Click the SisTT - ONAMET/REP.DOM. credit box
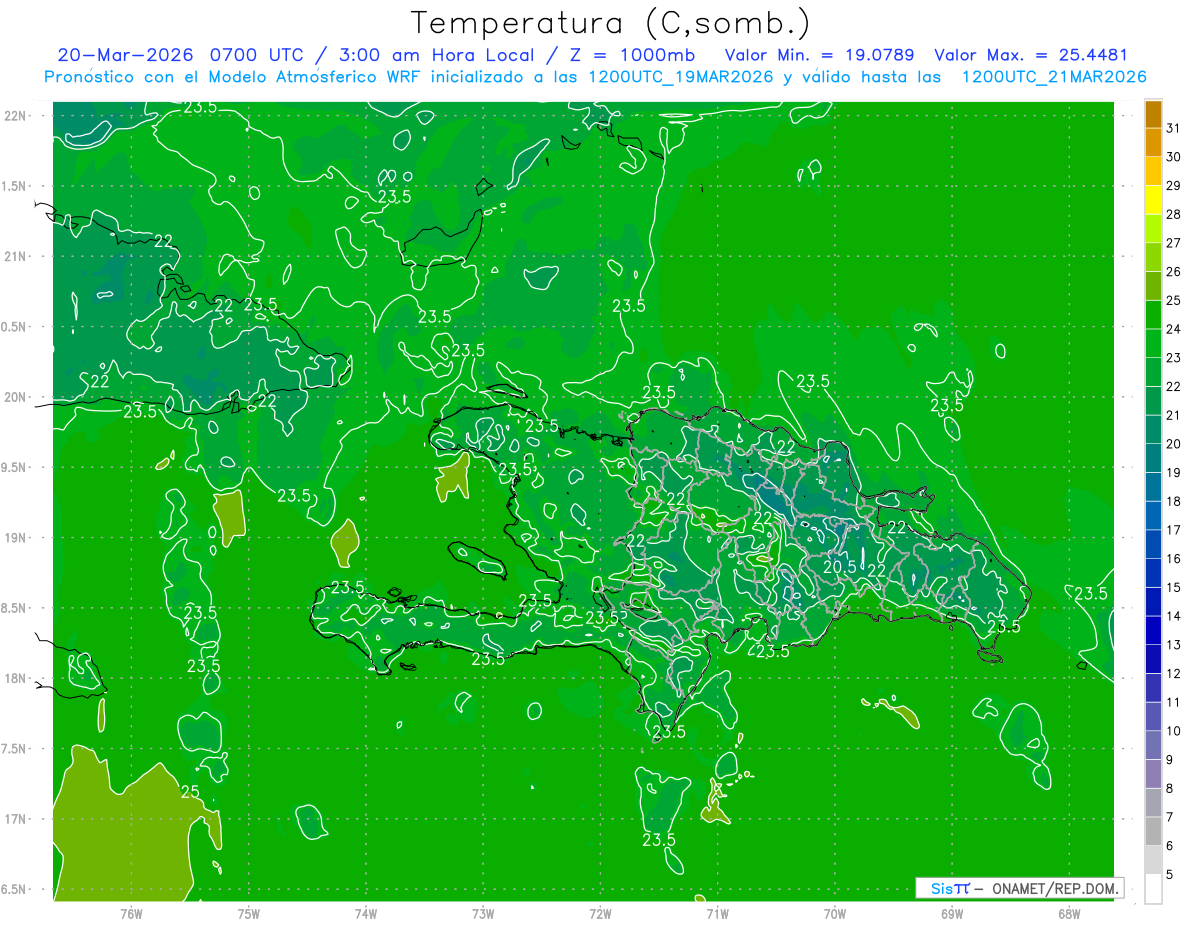Viewport: 1200px width, 927px height. pyautogui.click(x=1019, y=888)
